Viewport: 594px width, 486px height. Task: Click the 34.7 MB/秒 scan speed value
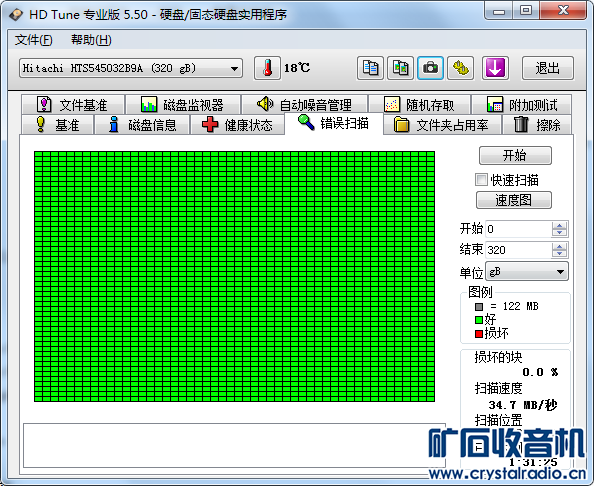(523, 405)
